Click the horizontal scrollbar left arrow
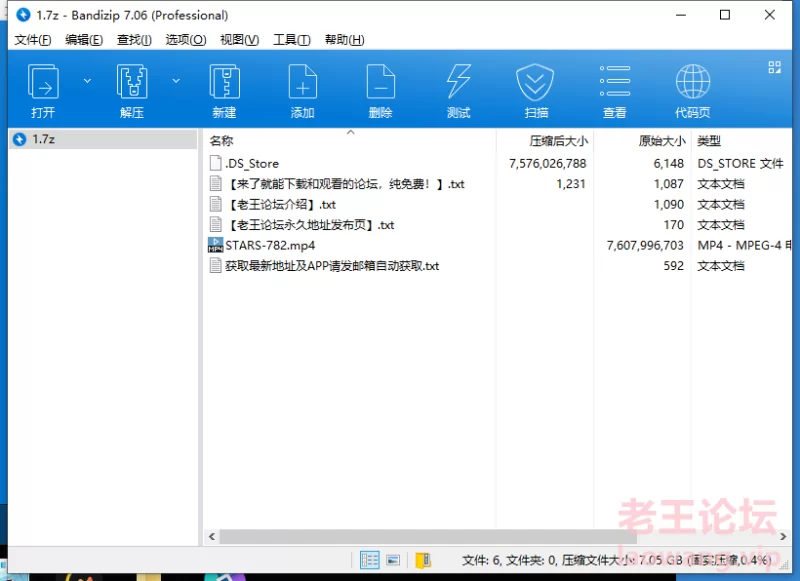 coord(212,537)
